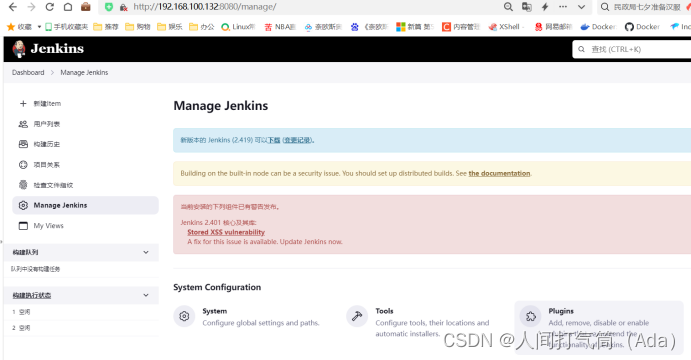Screen dimensions: 691x360
Task: Click the star 收藏 favorites button
Action: point(19,27)
